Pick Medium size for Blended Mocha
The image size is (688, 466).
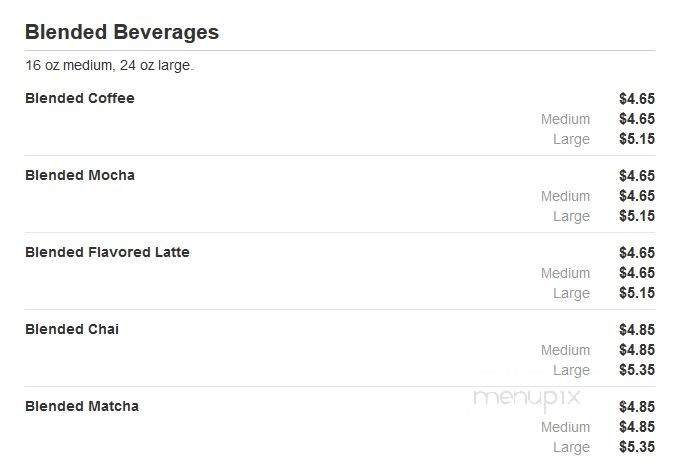[x=565, y=196]
